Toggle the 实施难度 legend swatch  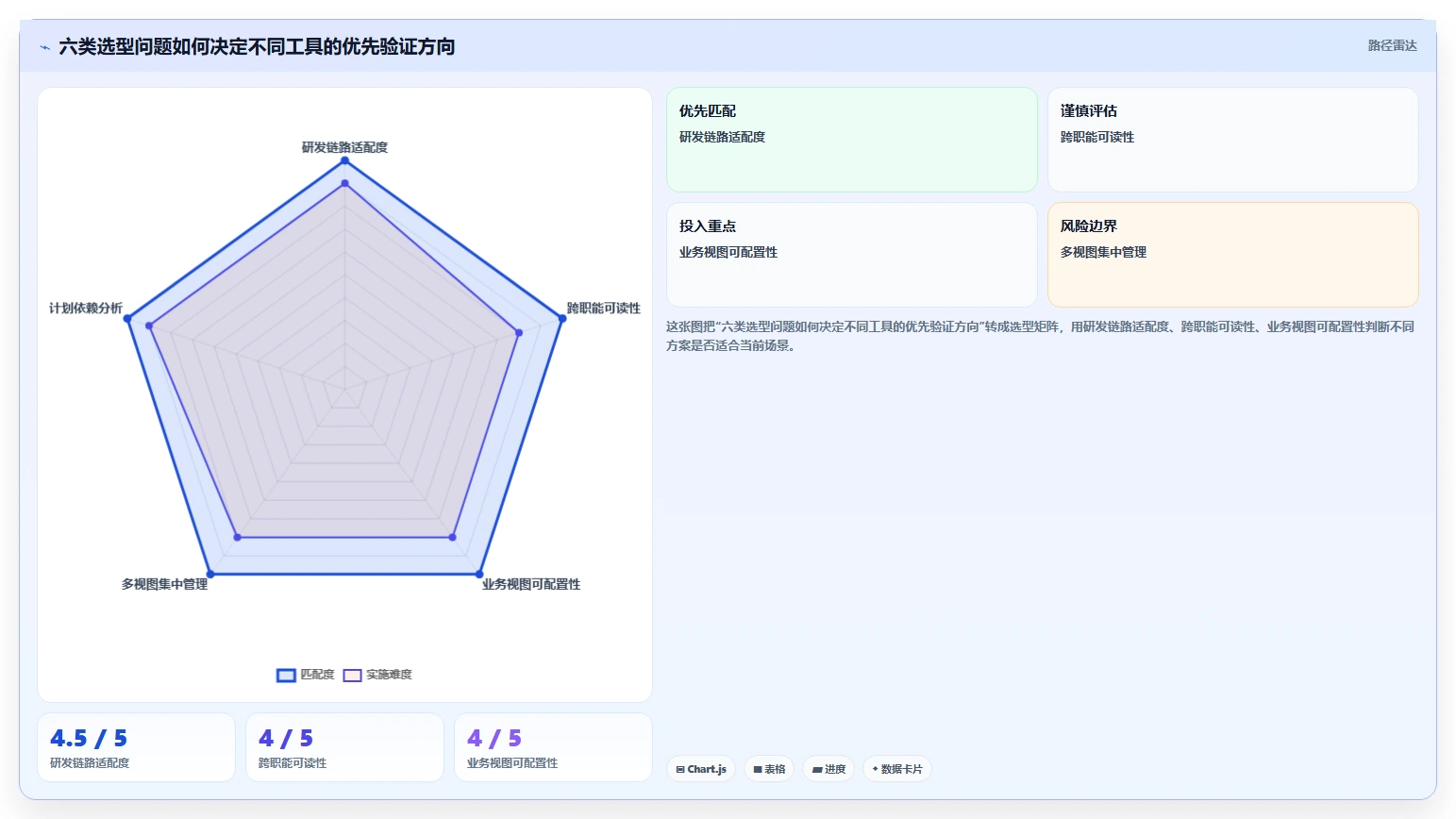tap(352, 675)
